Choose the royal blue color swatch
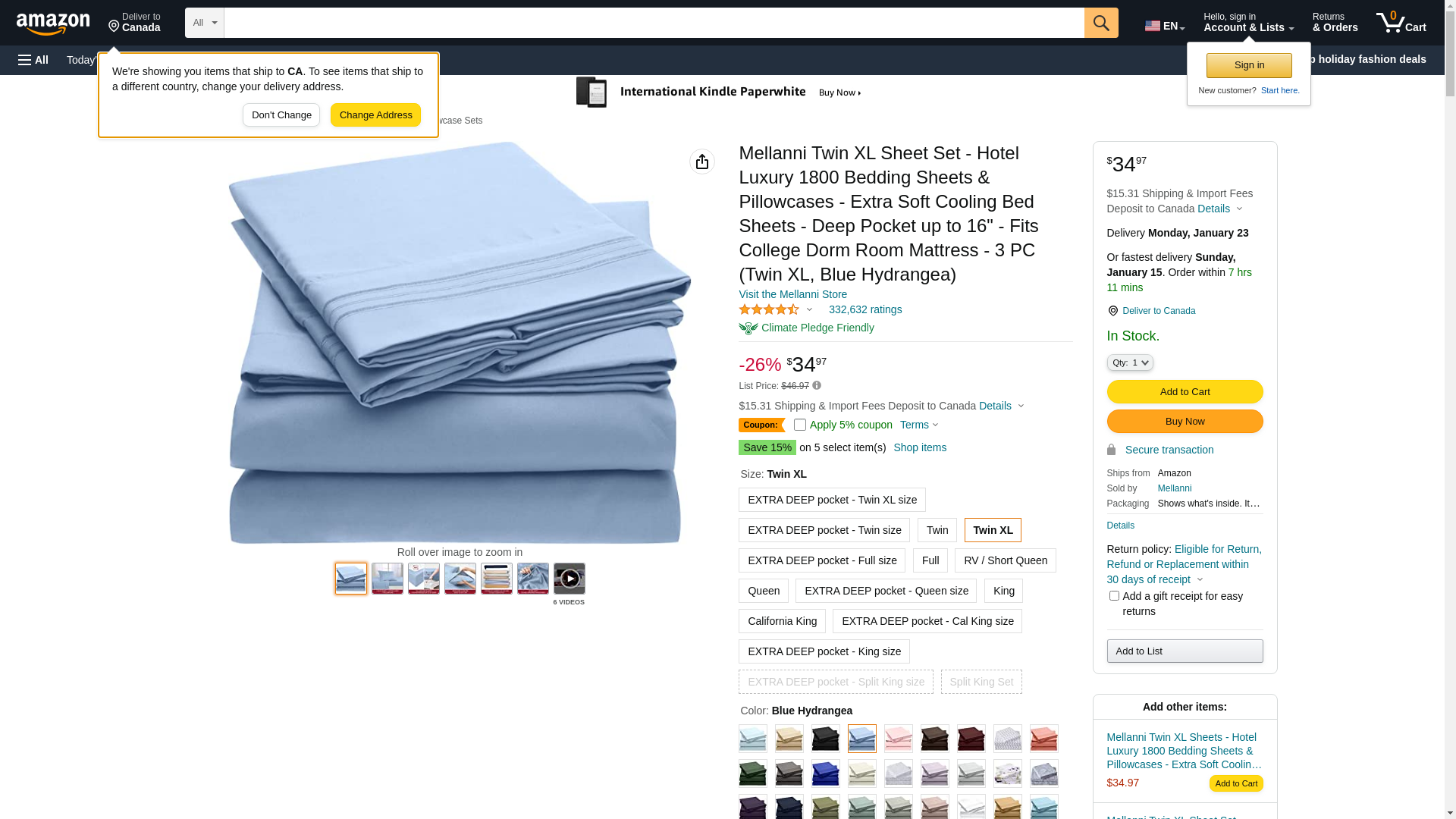 [x=825, y=773]
